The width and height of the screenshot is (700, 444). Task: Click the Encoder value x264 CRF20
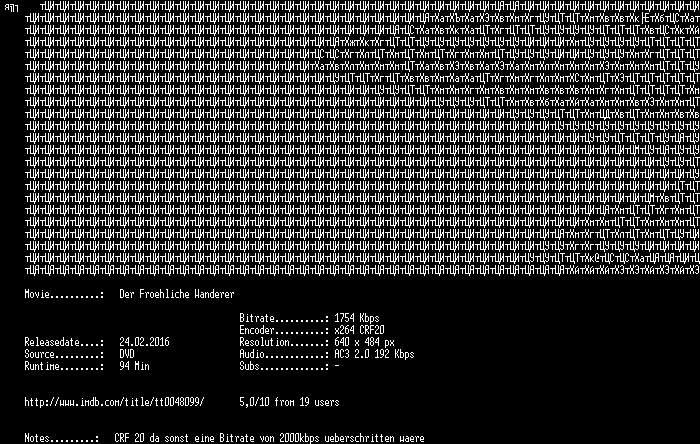tap(359, 330)
